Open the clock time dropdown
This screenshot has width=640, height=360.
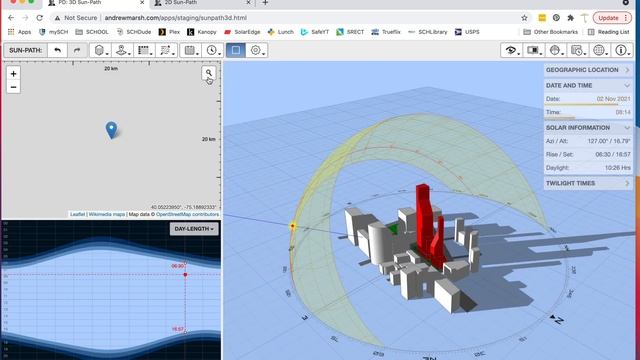pyautogui.click(x=213, y=50)
